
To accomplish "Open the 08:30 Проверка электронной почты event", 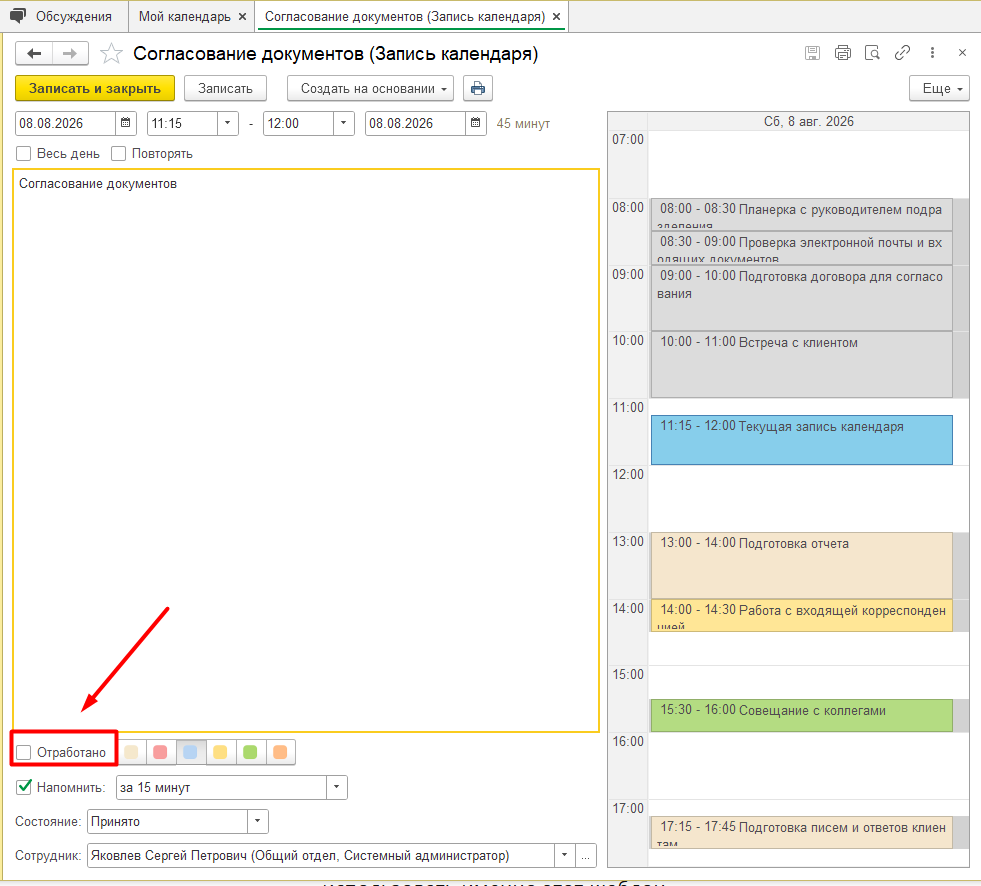I will 801,247.
